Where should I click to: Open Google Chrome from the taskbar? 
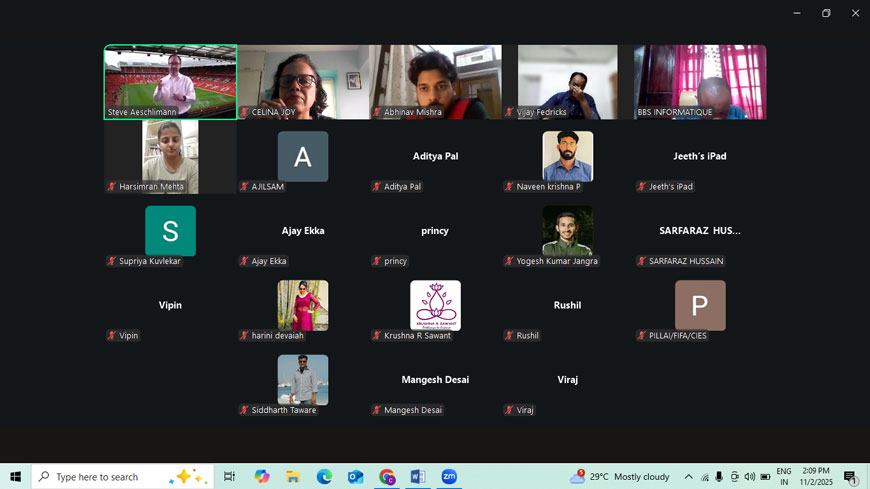click(387, 477)
